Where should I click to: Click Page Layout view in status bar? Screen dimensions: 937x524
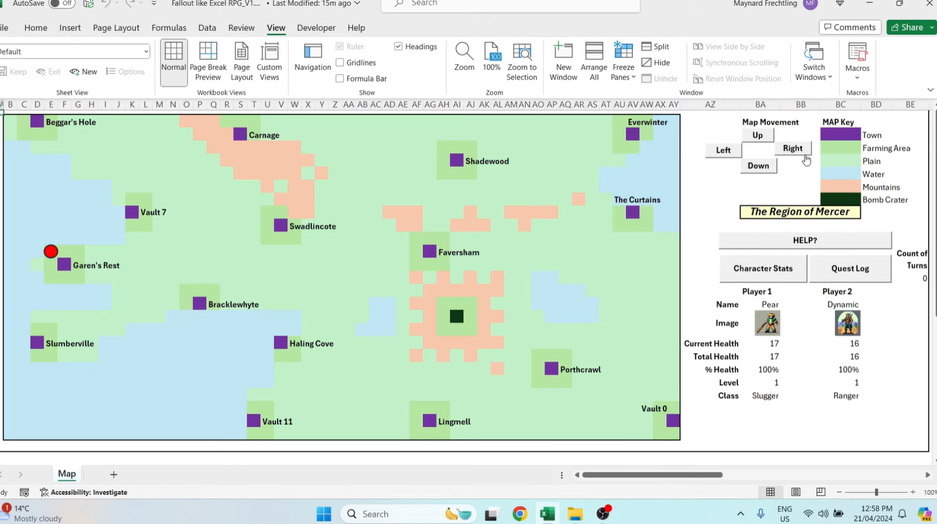795,492
